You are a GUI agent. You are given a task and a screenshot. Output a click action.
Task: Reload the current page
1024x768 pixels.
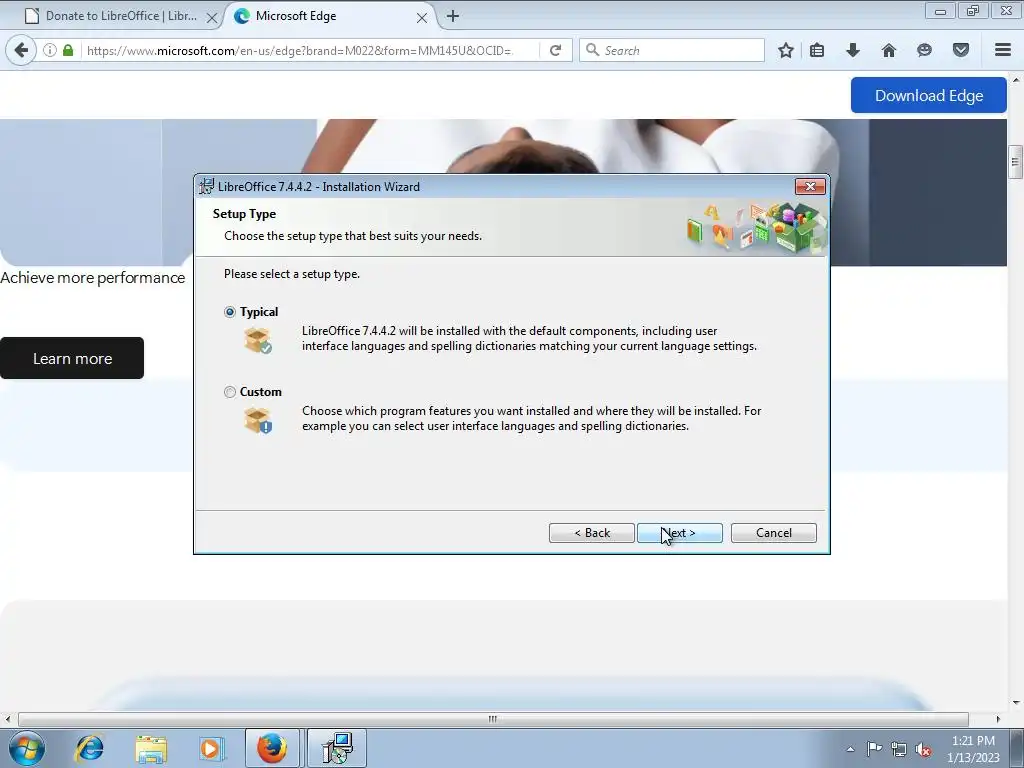556,50
